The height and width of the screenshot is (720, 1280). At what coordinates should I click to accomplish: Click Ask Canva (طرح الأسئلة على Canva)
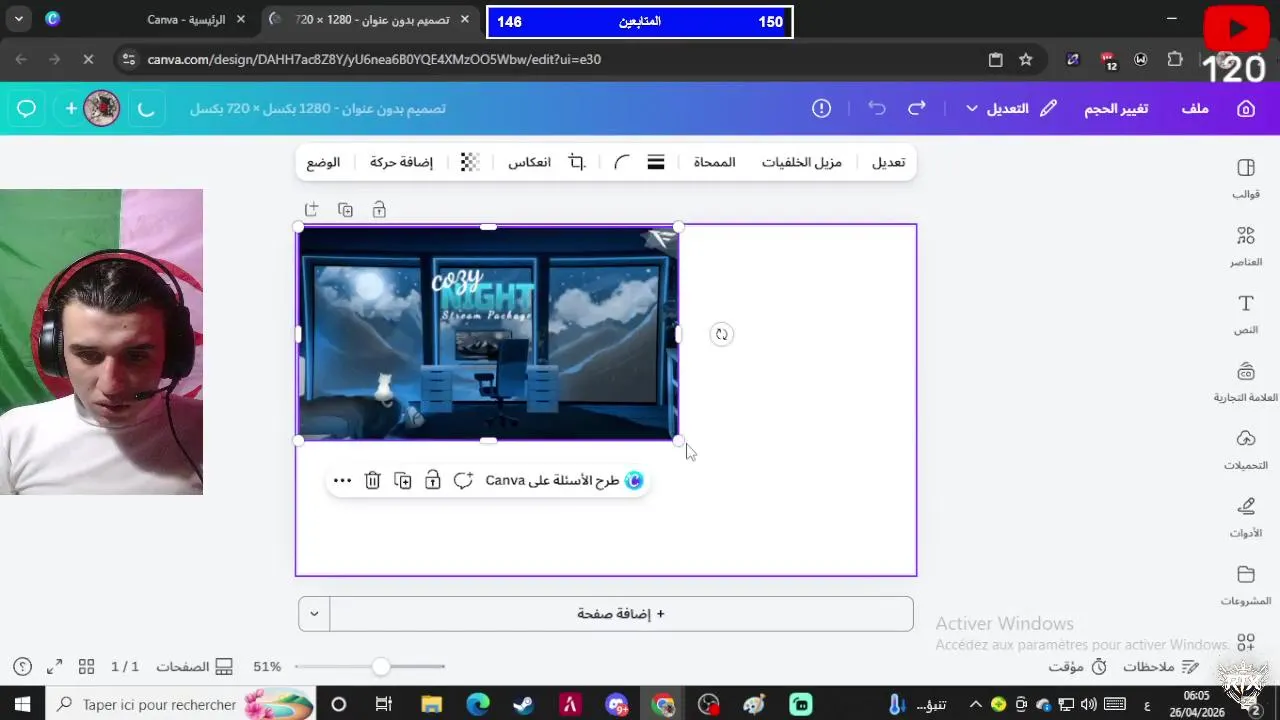click(x=564, y=481)
